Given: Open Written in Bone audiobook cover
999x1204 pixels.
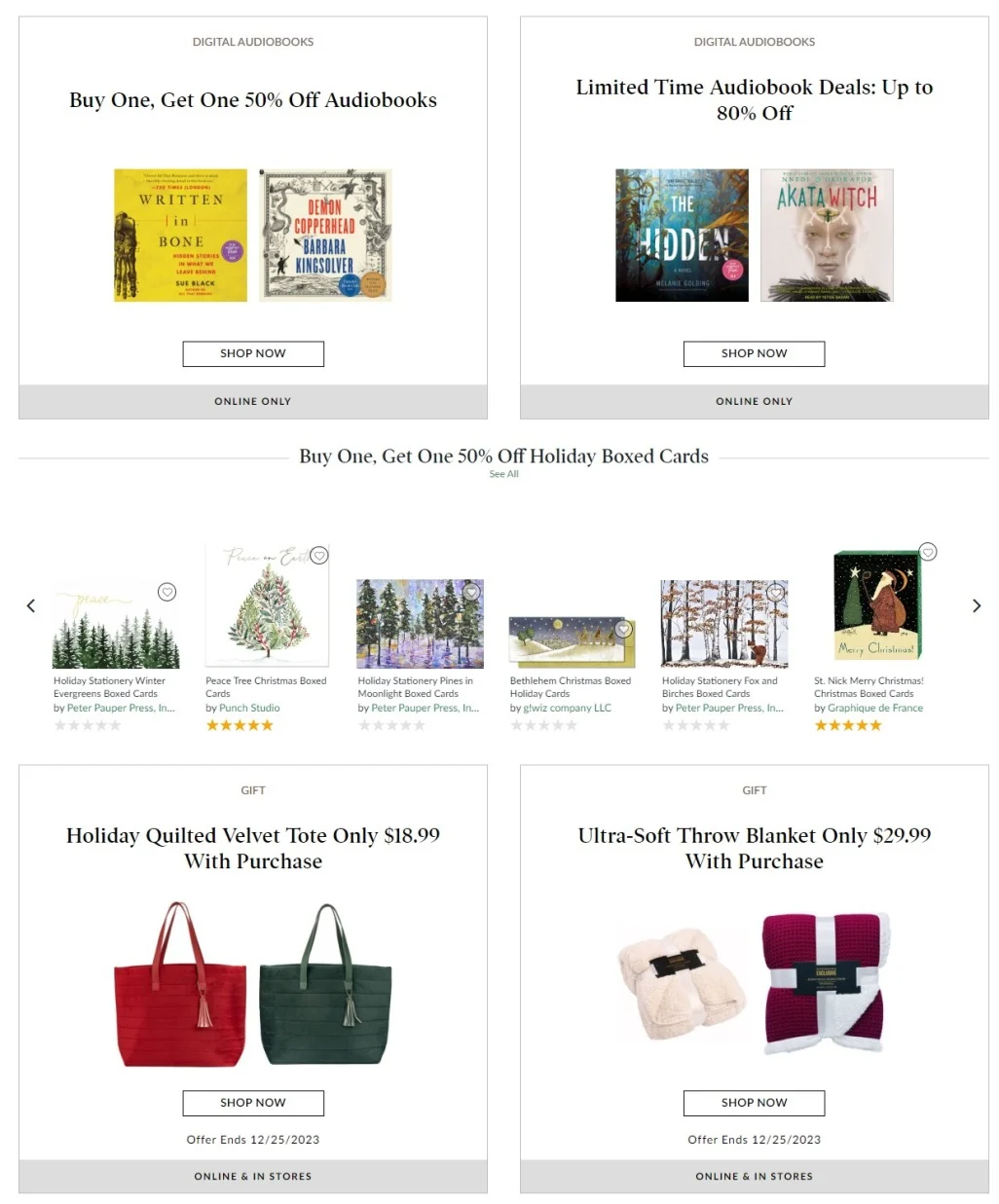Looking at the screenshot, I should click(x=180, y=236).
